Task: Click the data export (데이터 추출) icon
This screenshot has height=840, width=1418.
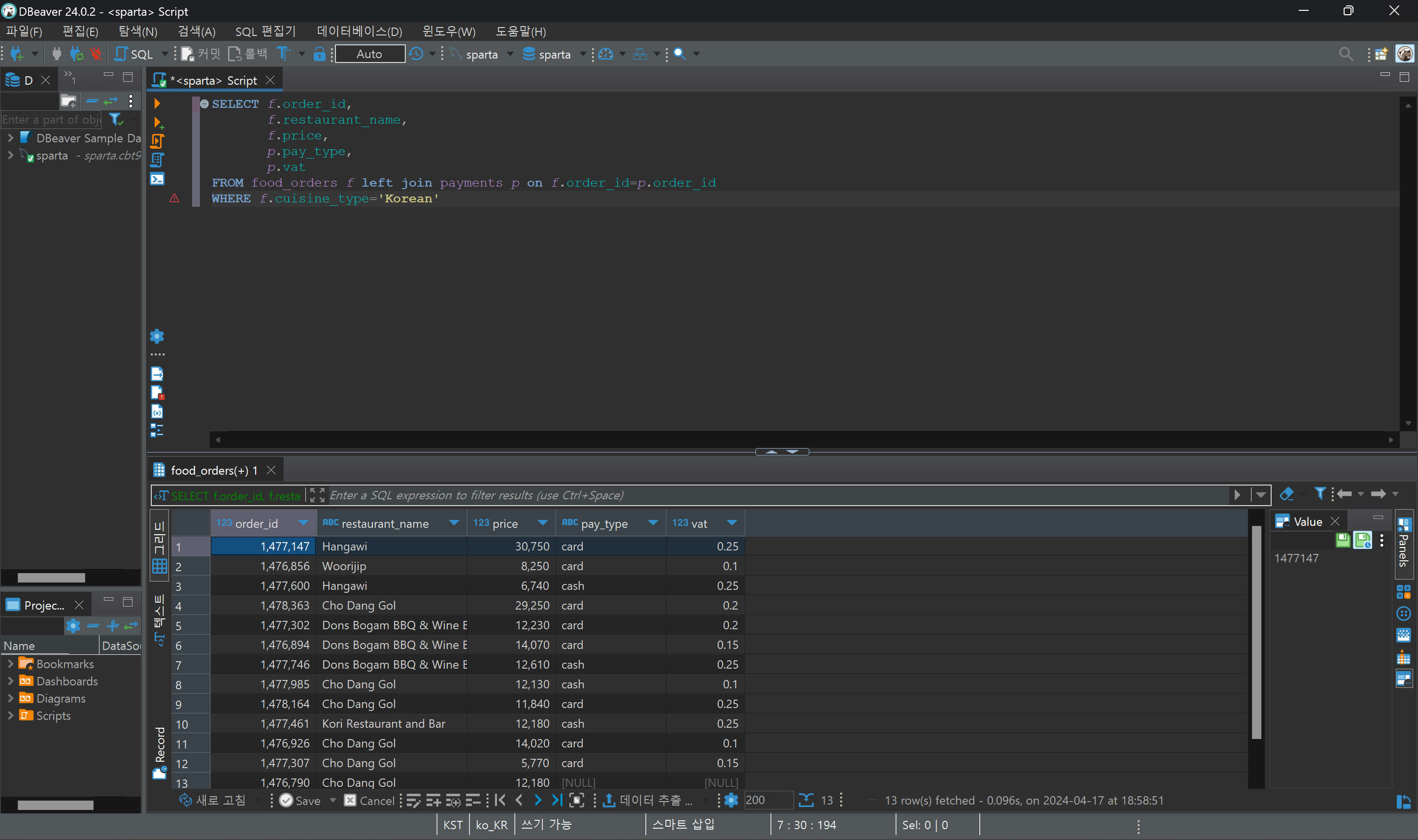Action: [650, 800]
